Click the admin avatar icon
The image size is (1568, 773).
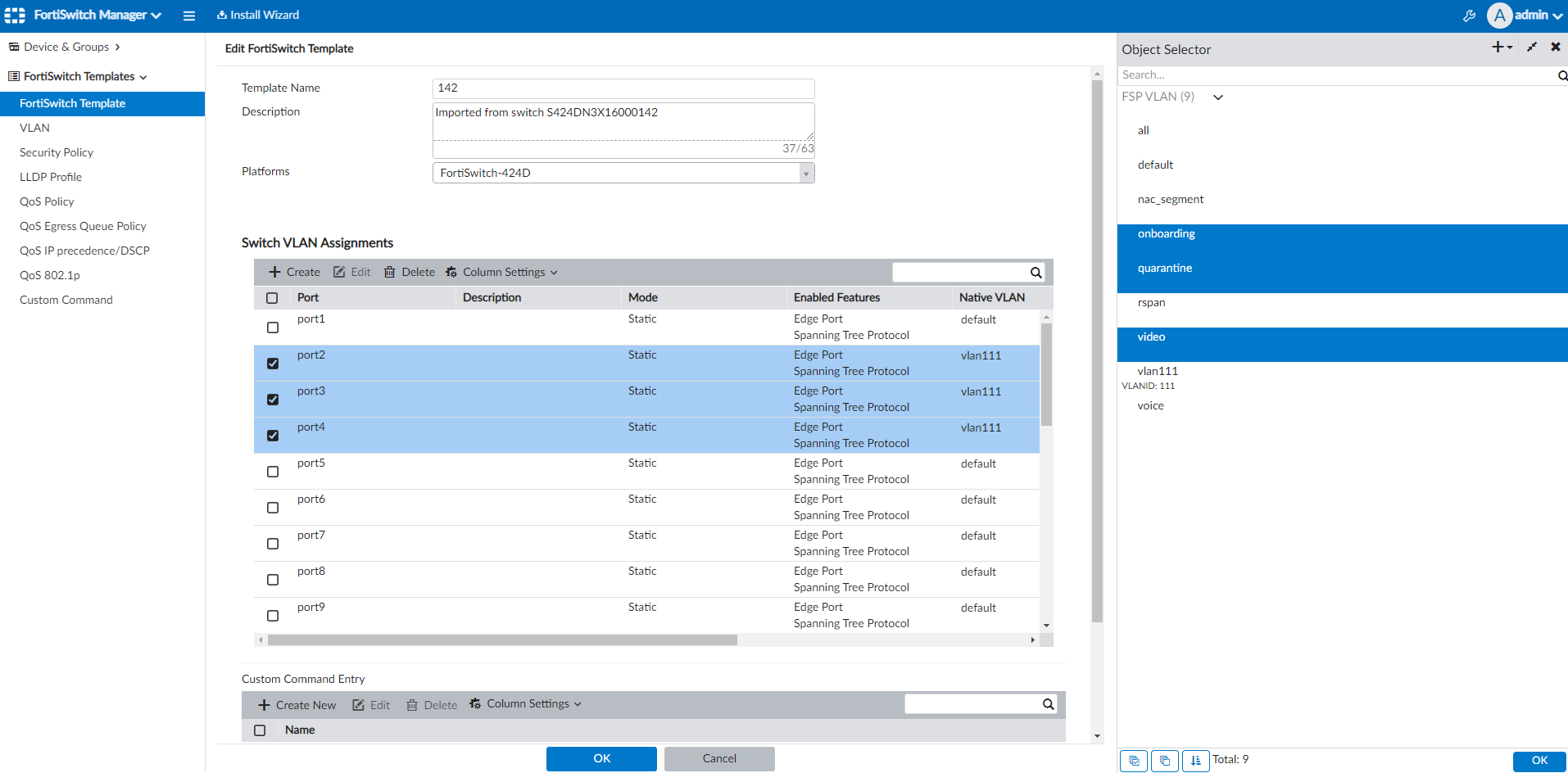click(1499, 16)
